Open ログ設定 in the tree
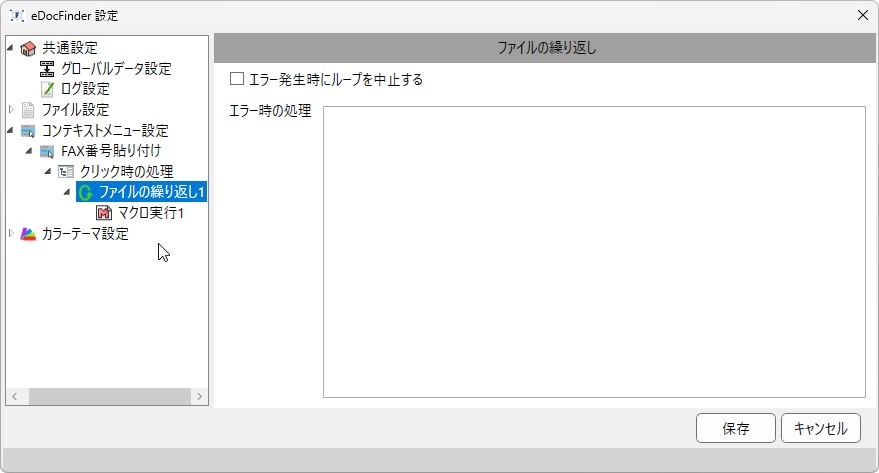This screenshot has width=879, height=473. pyautogui.click(x=85, y=89)
